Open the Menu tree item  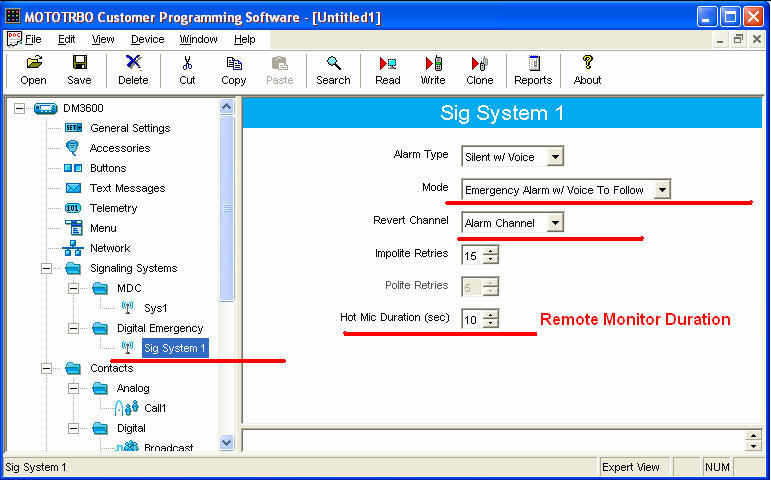click(x=103, y=228)
